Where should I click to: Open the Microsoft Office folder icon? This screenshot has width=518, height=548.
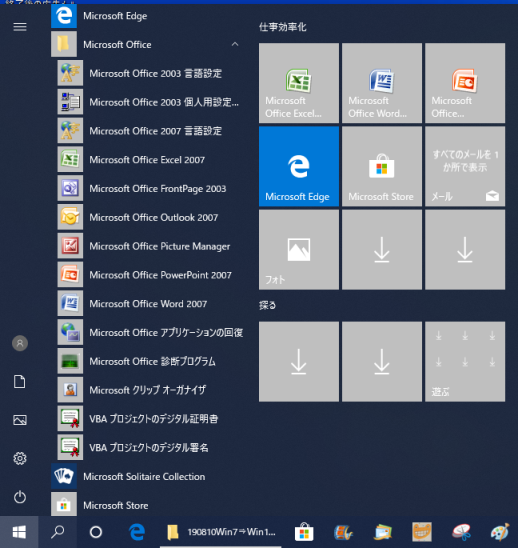[64, 44]
